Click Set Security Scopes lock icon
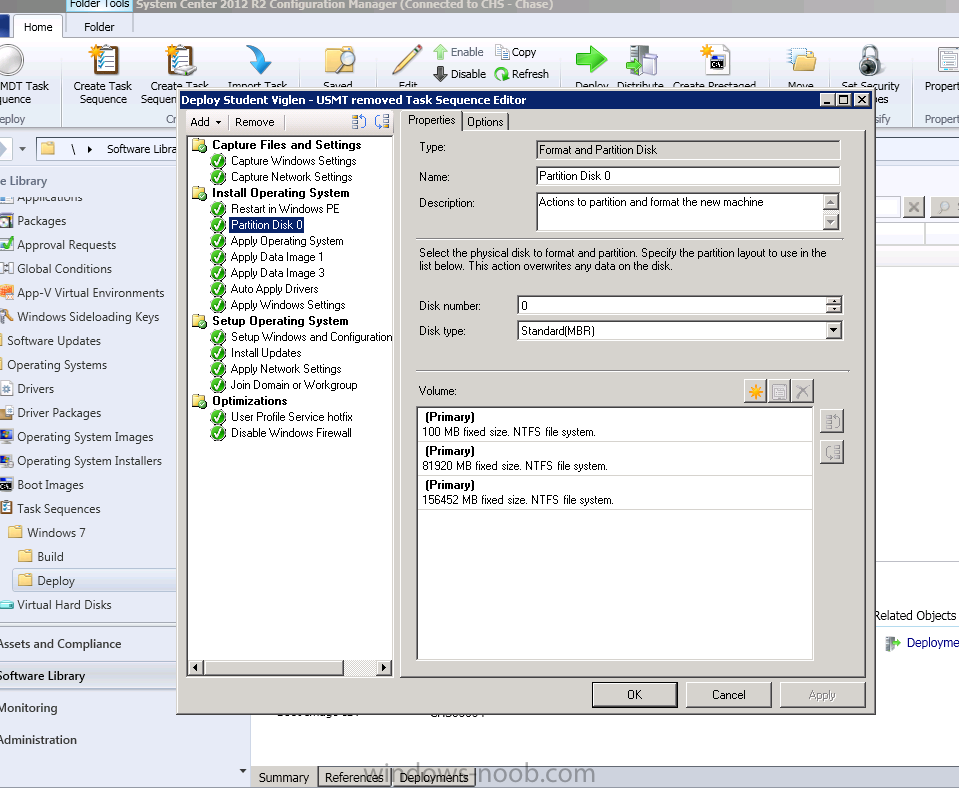The height and width of the screenshot is (788, 959). pyautogui.click(x=870, y=60)
